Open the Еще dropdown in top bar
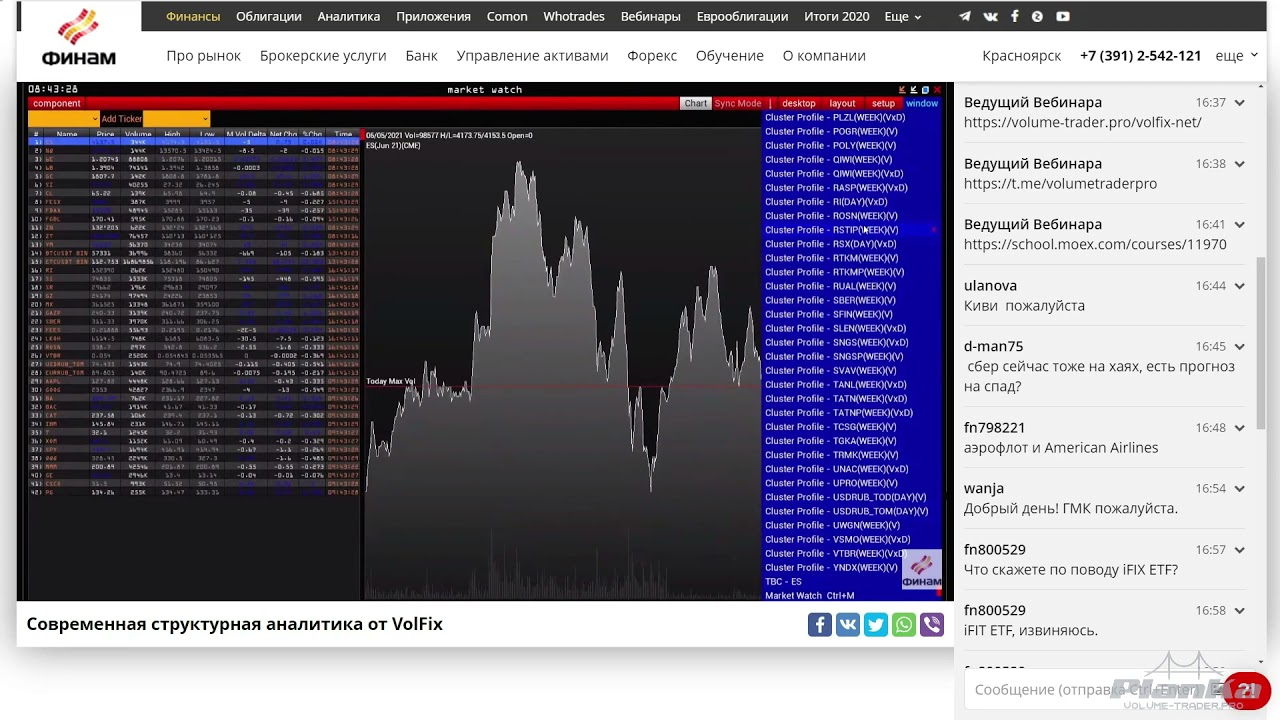The image size is (1280, 720). point(903,16)
